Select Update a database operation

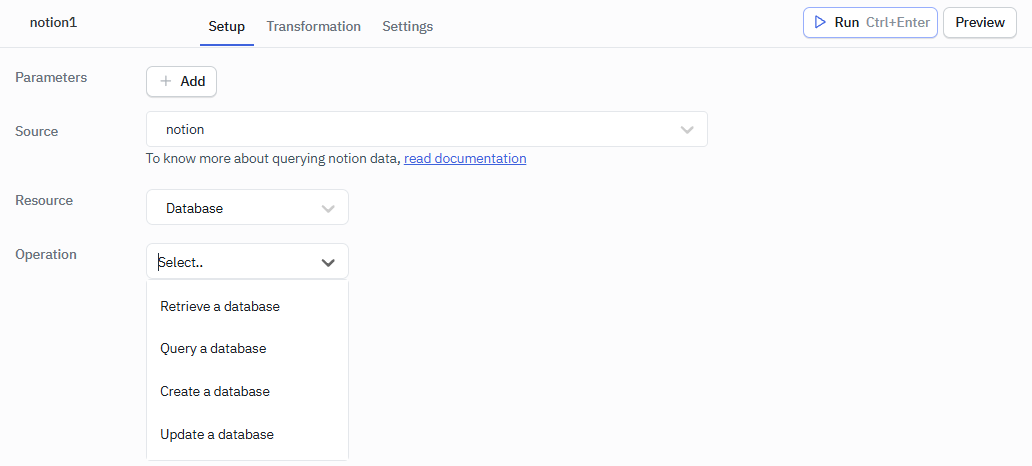coord(217,434)
